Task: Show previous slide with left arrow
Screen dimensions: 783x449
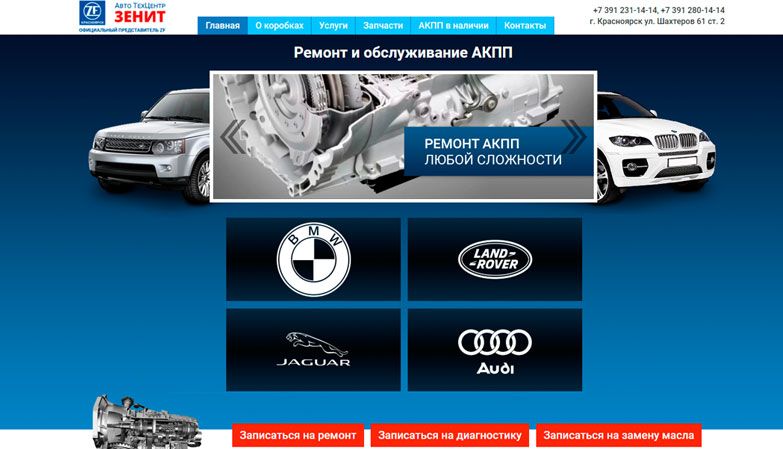Action: click(233, 136)
